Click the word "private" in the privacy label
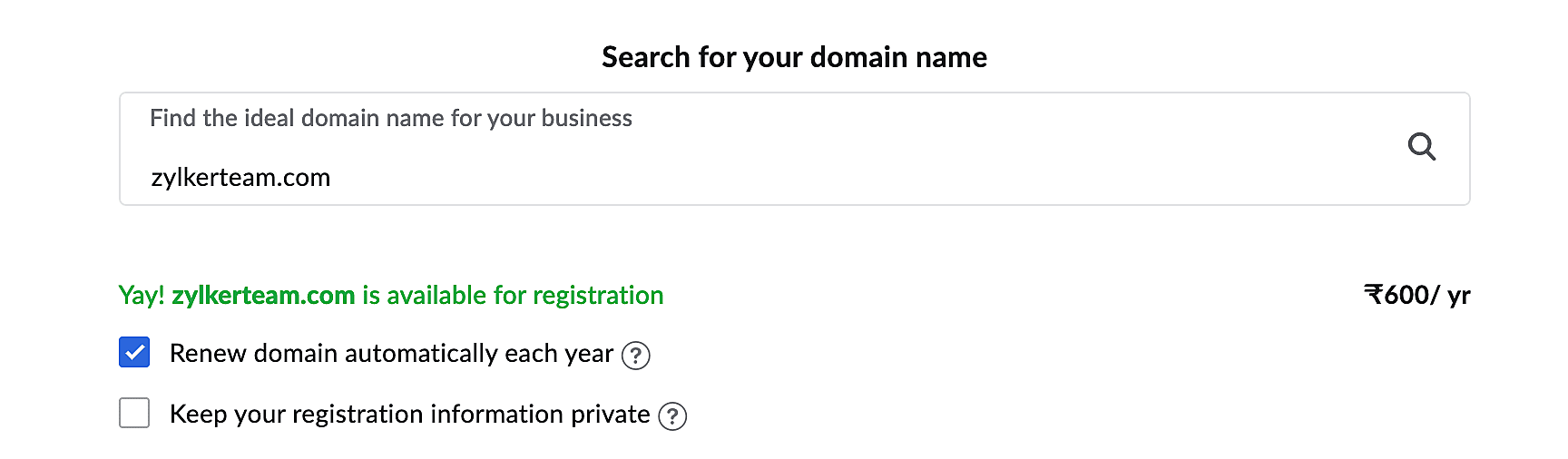Screen dimensions: 1568x459 tap(610, 415)
